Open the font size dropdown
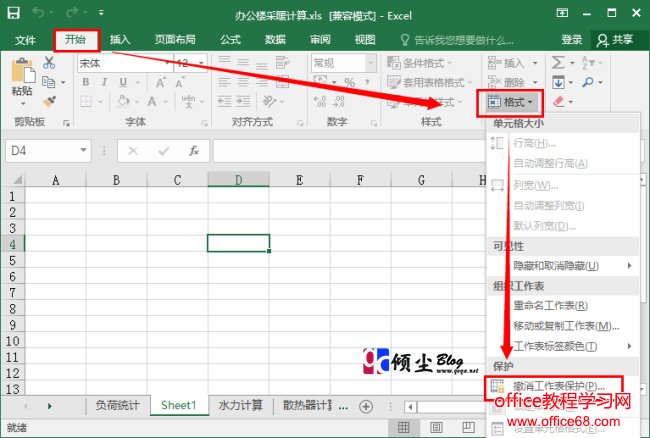 [x=201, y=63]
